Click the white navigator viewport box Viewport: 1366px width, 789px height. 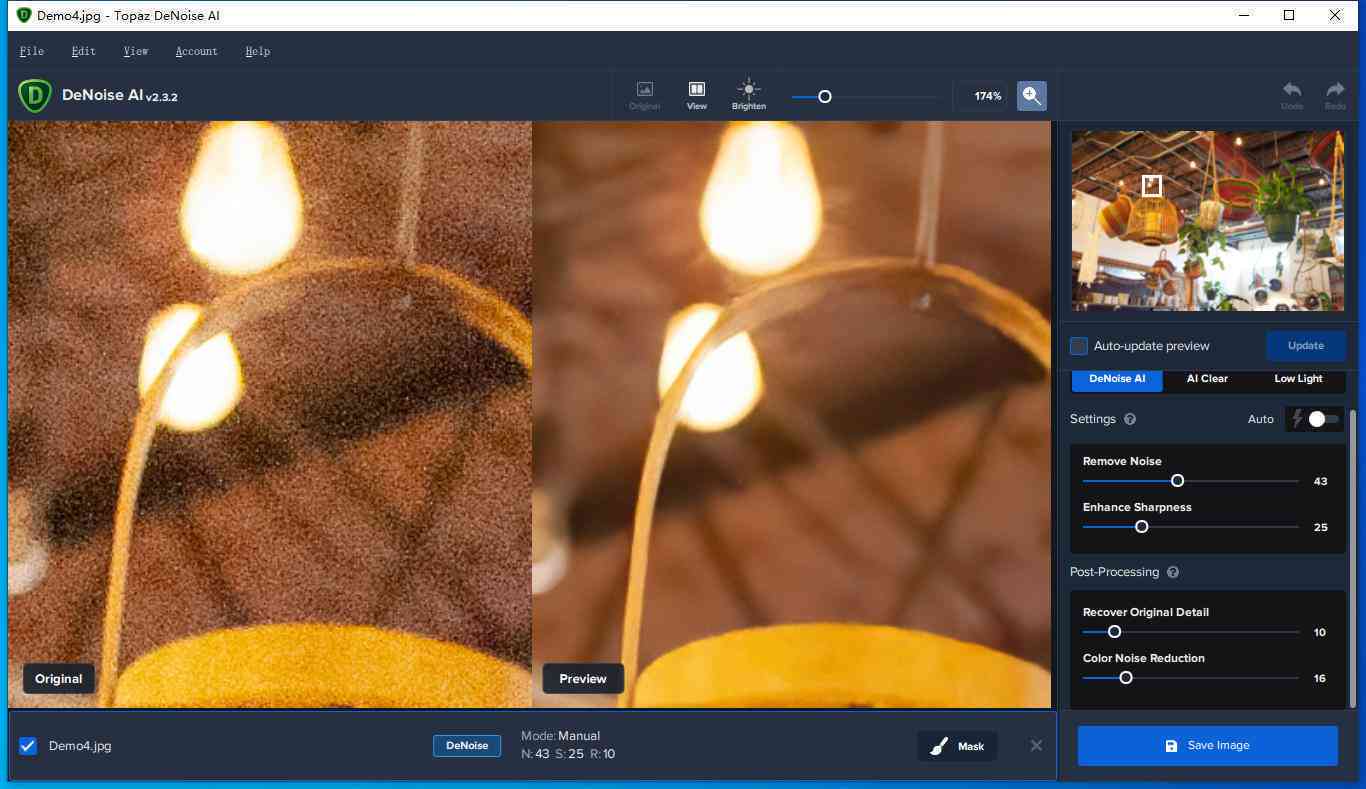tap(1152, 185)
